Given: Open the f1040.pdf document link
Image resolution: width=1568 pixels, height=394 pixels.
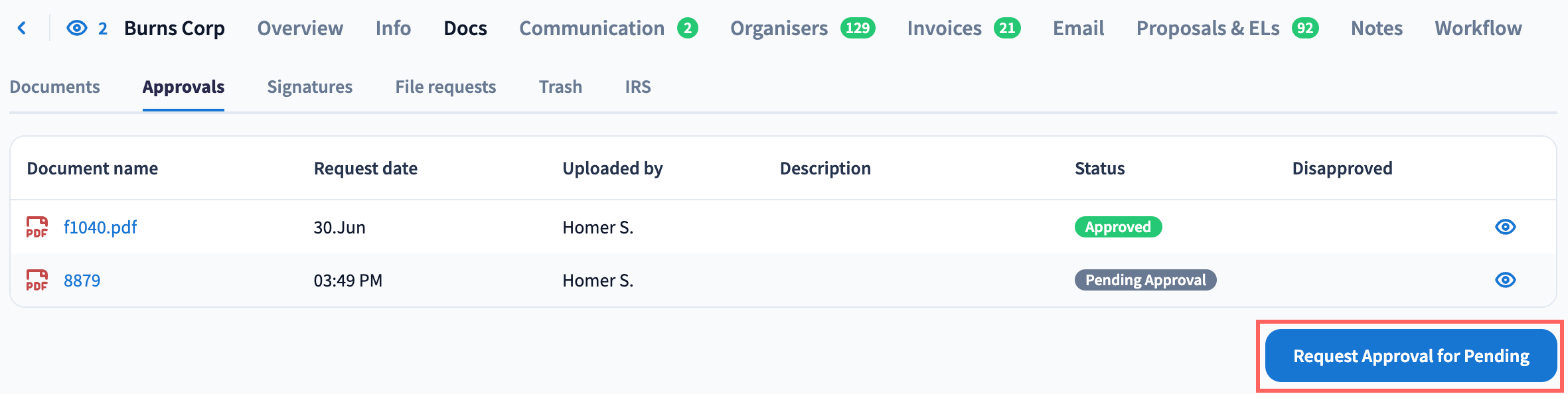Looking at the screenshot, I should click(100, 228).
